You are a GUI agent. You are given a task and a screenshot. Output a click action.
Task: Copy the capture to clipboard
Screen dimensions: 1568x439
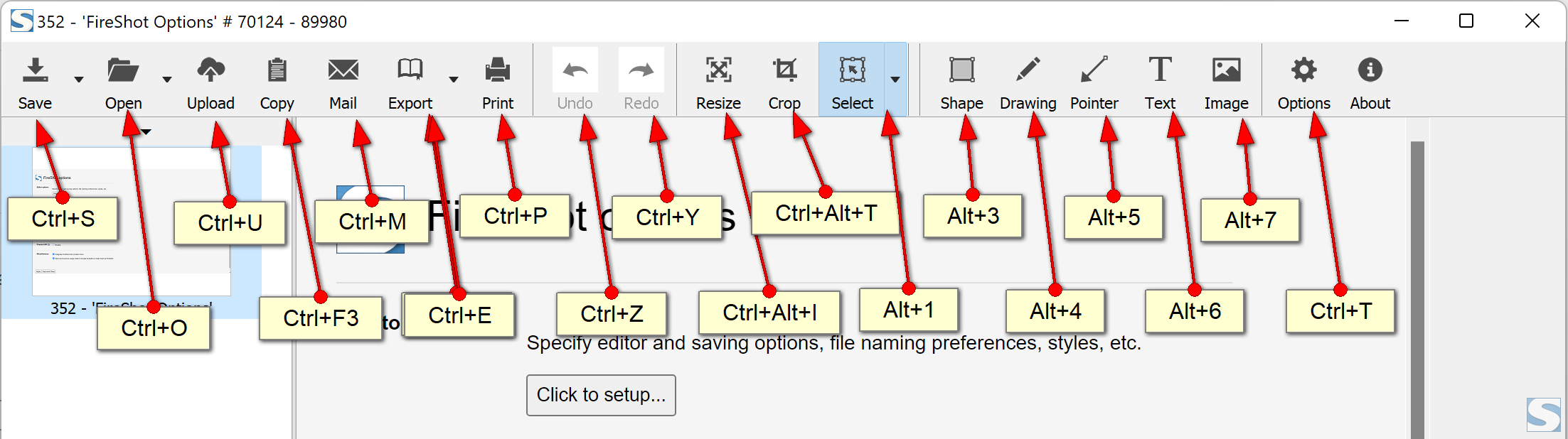tap(277, 70)
